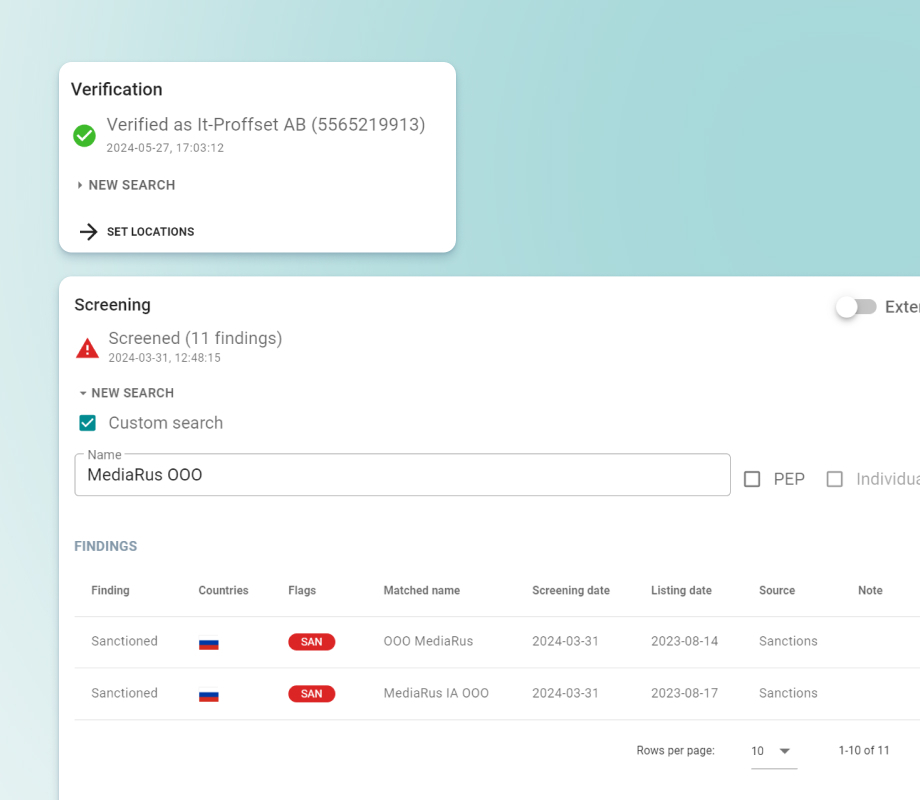
Task: Sort by Screening date column header
Action: click(570, 591)
